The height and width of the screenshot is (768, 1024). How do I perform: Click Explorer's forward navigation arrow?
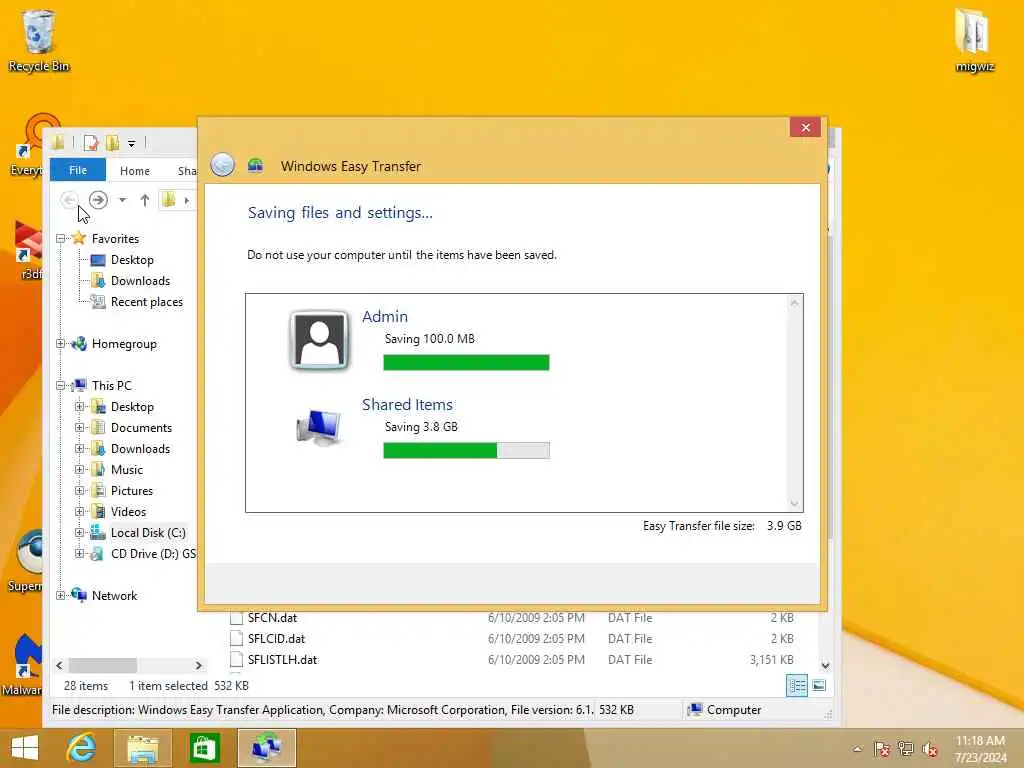pyautogui.click(x=98, y=199)
